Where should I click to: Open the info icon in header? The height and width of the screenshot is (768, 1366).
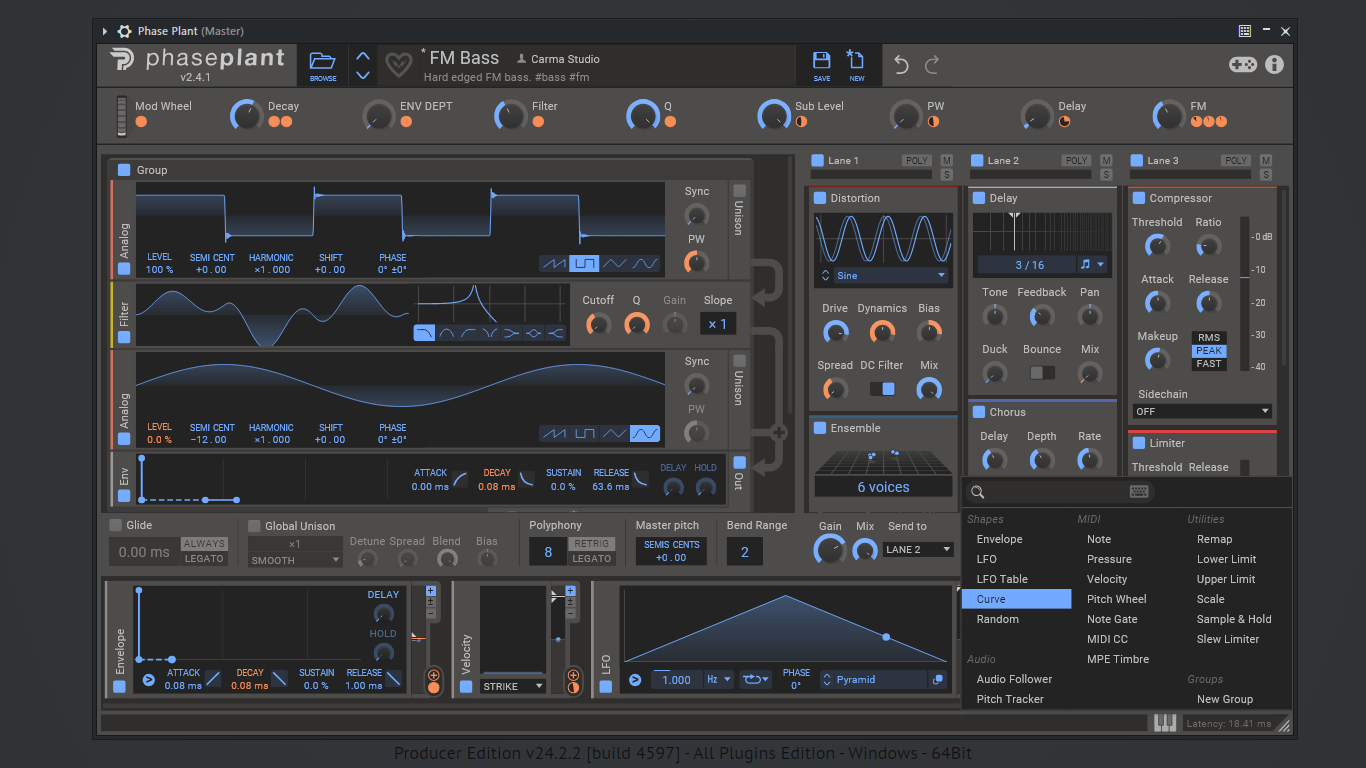click(x=1274, y=65)
